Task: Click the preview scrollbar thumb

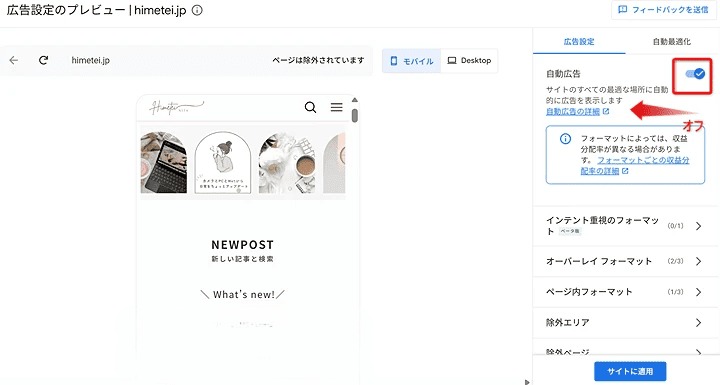Action: [x=354, y=115]
